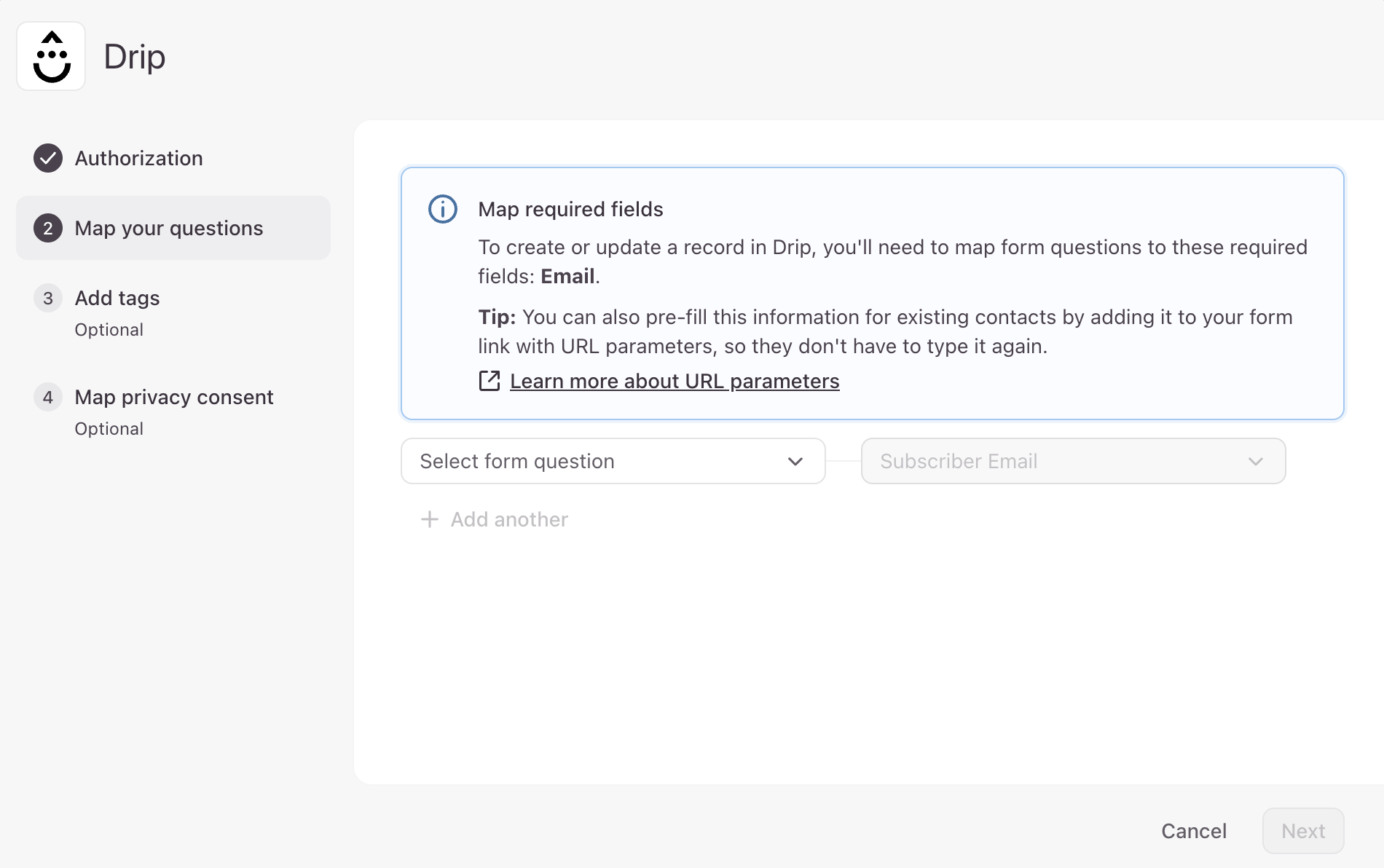Click the Drip title text
The height and width of the screenshot is (868, 1384).
[135, 57]
